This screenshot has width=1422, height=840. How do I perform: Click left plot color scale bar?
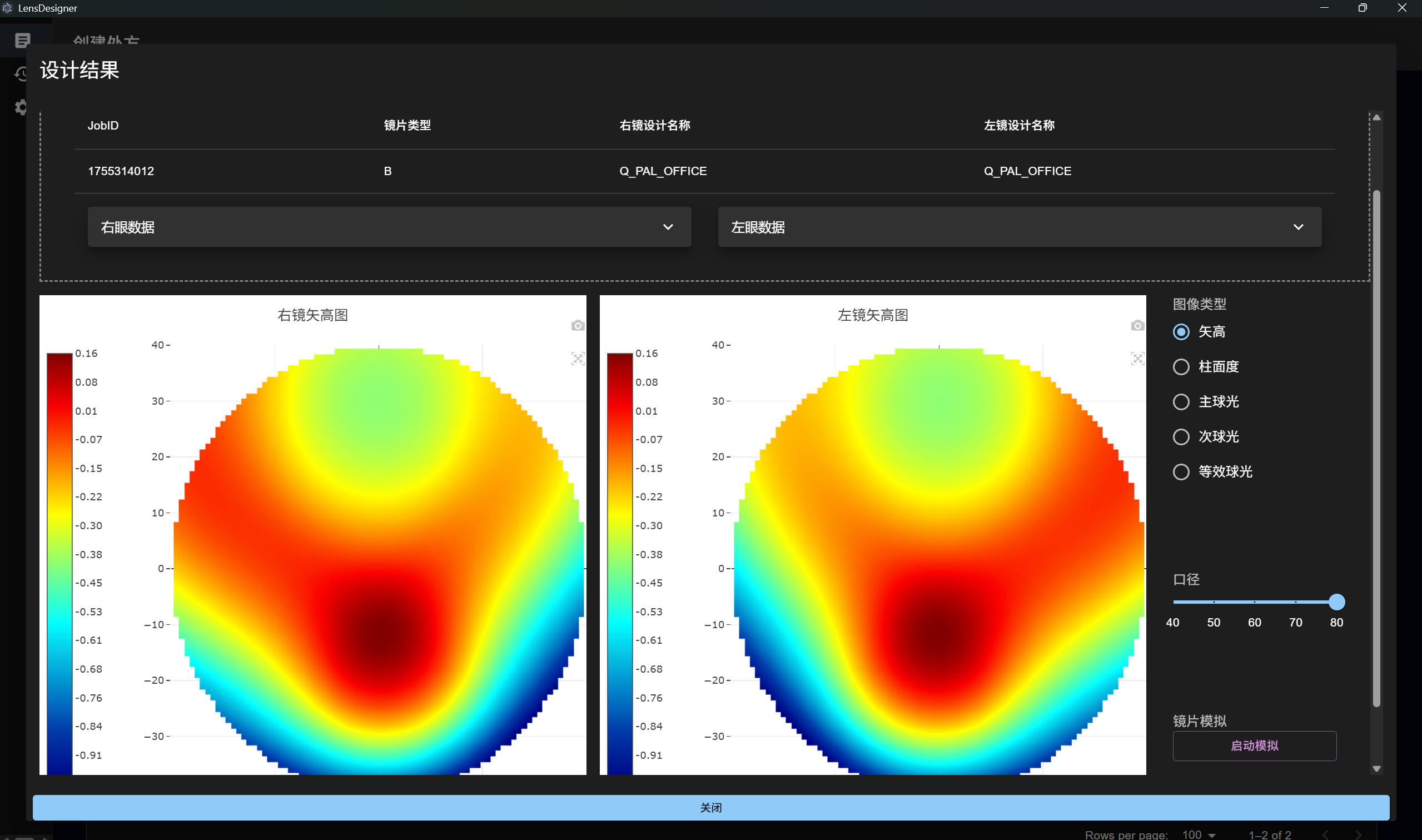coord(620,564)
